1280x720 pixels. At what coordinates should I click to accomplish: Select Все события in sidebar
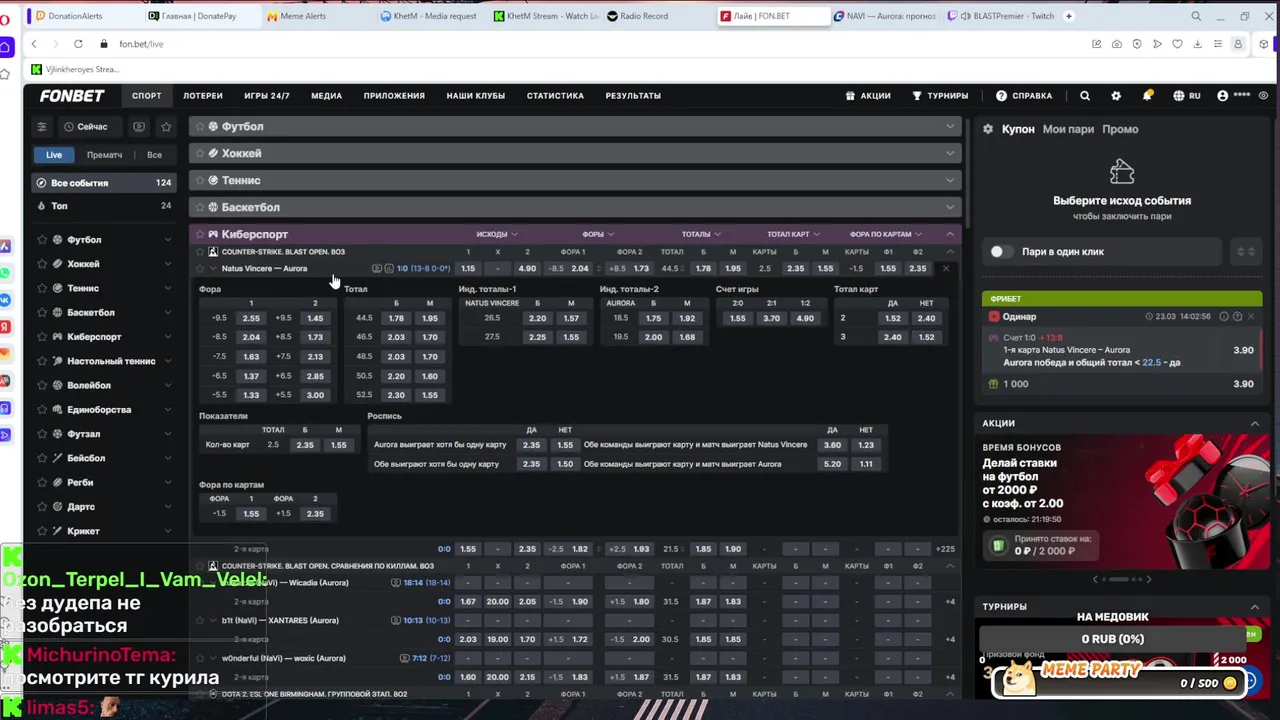click(103, 183)
